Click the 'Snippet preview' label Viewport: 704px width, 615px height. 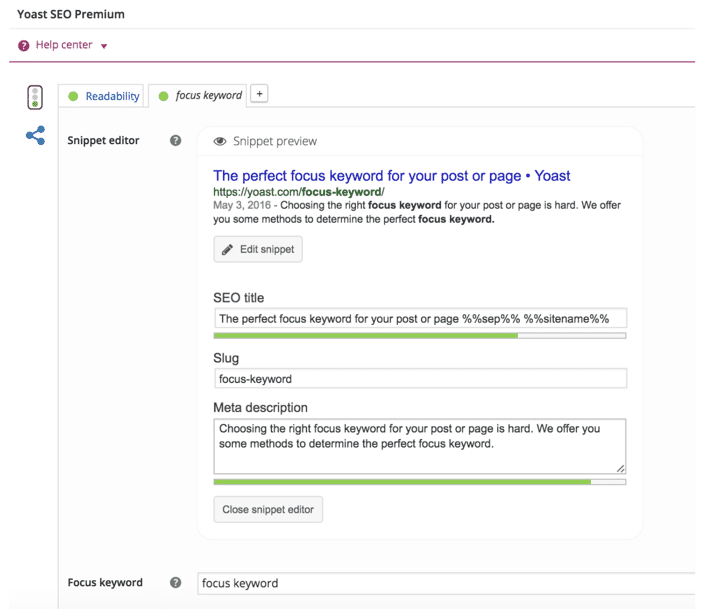point(275,141)
